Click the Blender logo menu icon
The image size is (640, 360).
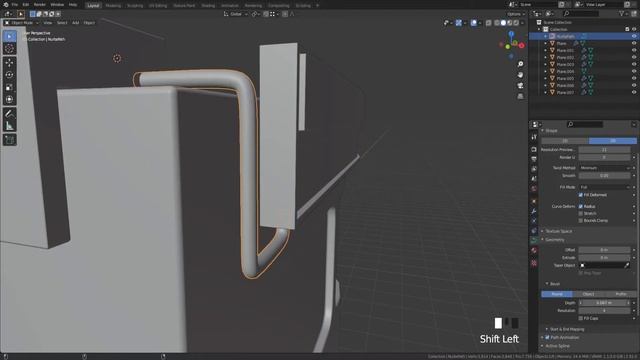(5, 5)
